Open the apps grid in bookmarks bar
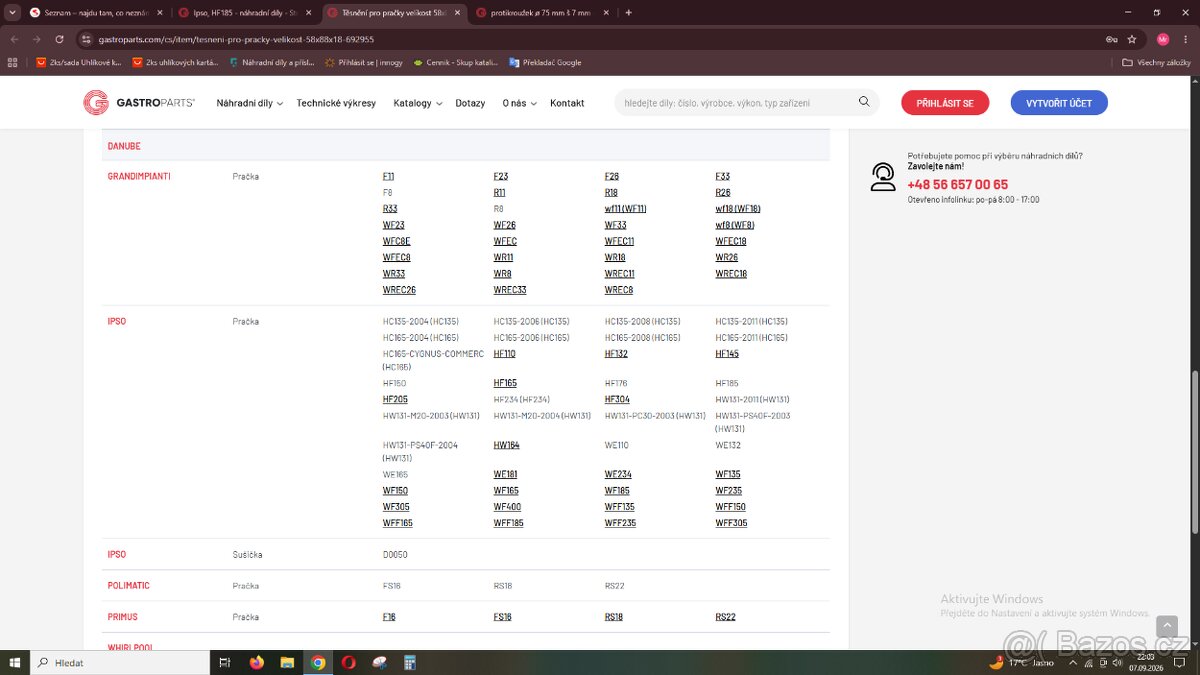 tap(11, 62)
